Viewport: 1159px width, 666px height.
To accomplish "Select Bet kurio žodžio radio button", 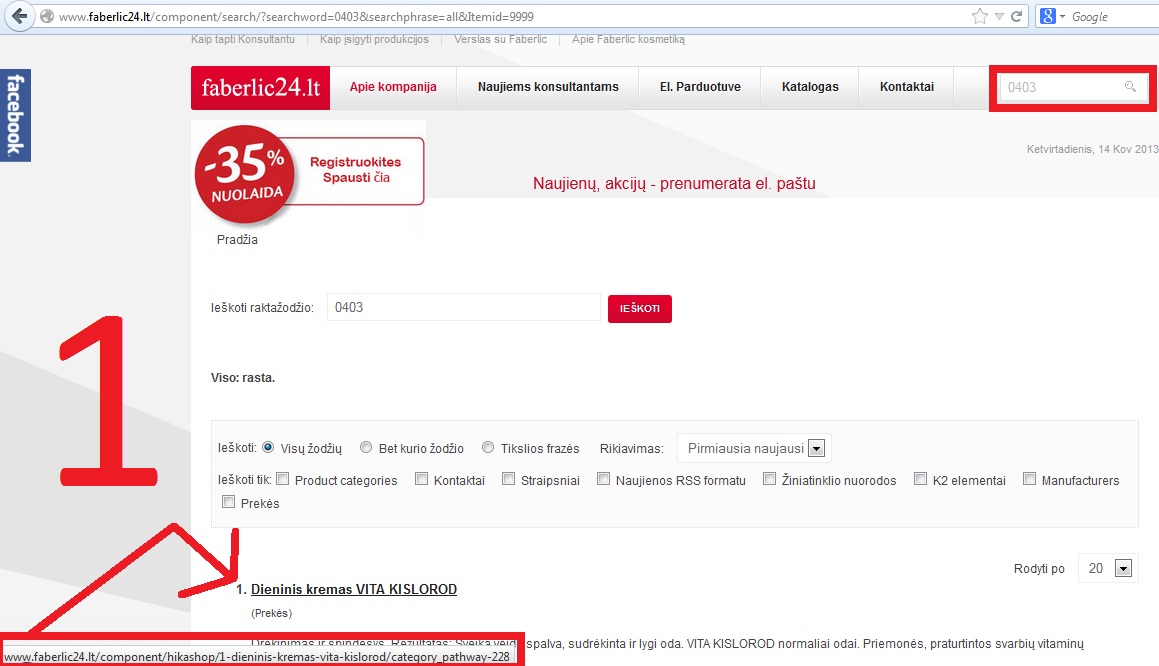I will click(x=366, y=447).
